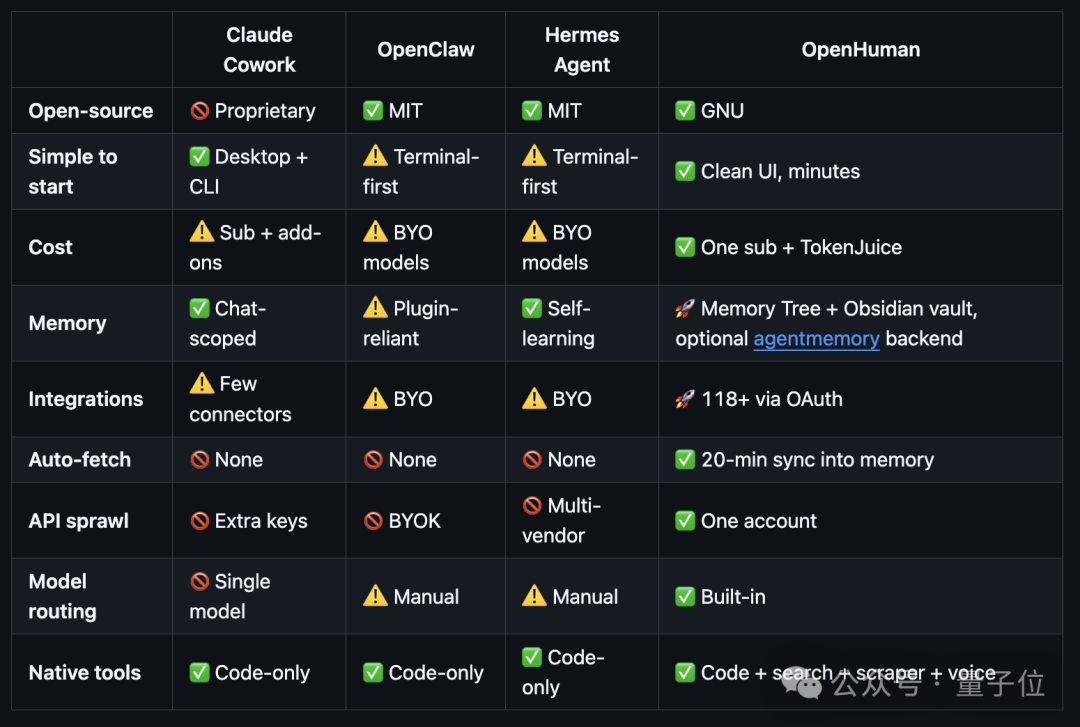The height and width of the screenshot is (727, 1080).
Task: Select the "API sprawl" row label
Action: pyautogui.click(x=79, y=521)
